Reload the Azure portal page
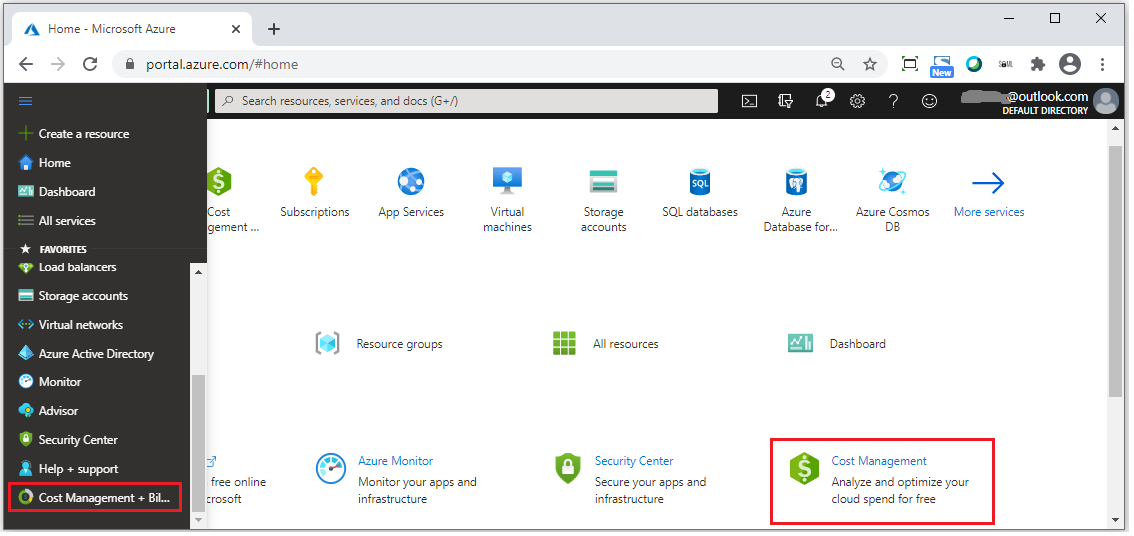Image resolution: width=1134 pixels, height=536 pixels. click(x=90, y=64)
